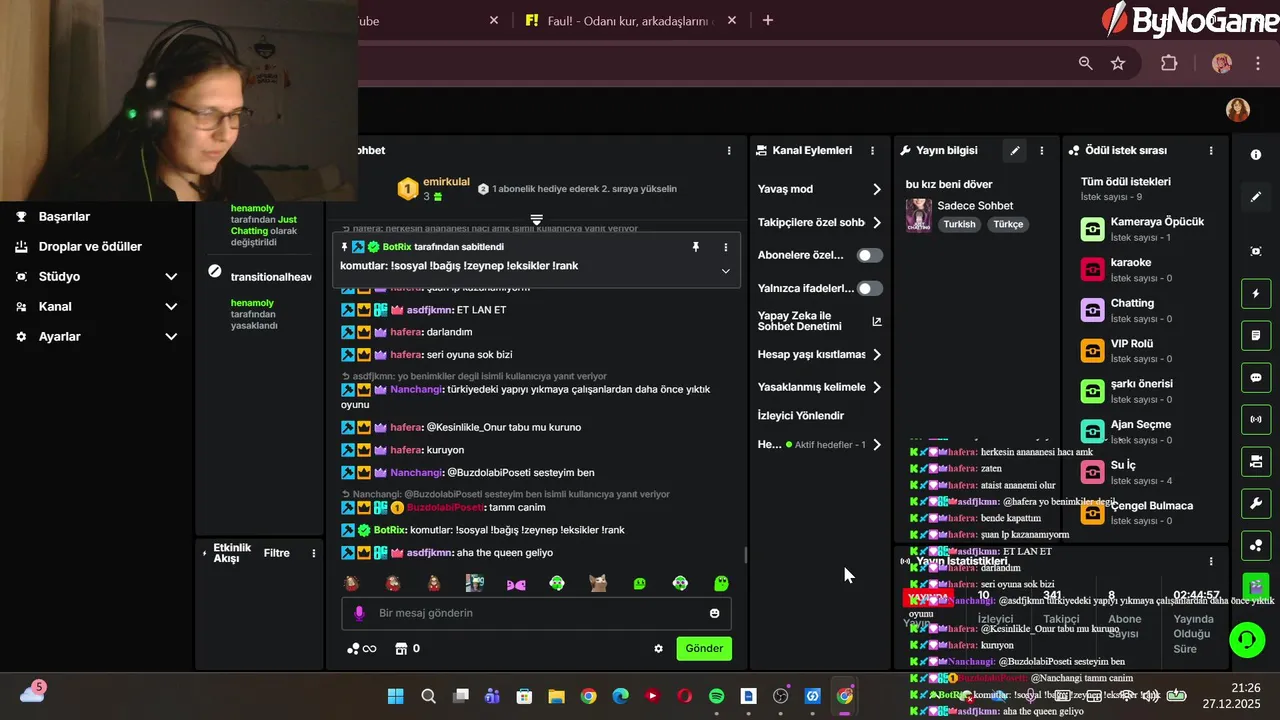Edit stream info with pencil icon
Image resolution: width=1280 pixels, height=720 pixels.
[x=1015, y=150]
